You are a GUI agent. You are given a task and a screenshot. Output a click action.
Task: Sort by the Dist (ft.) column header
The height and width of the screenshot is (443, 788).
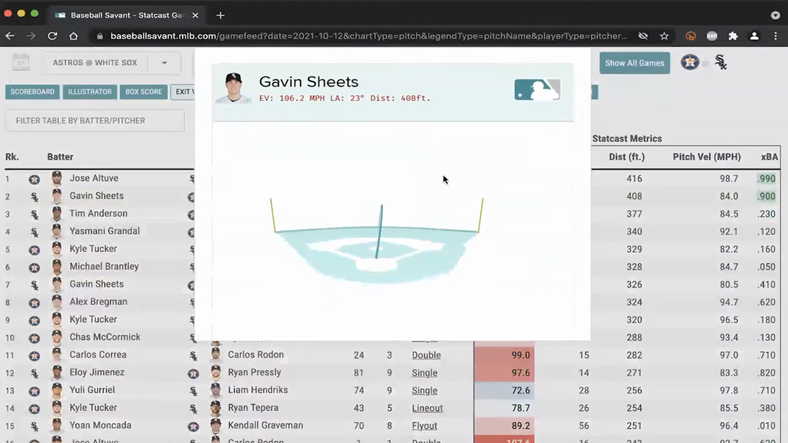pyautogui.click(x=627, y=157)
